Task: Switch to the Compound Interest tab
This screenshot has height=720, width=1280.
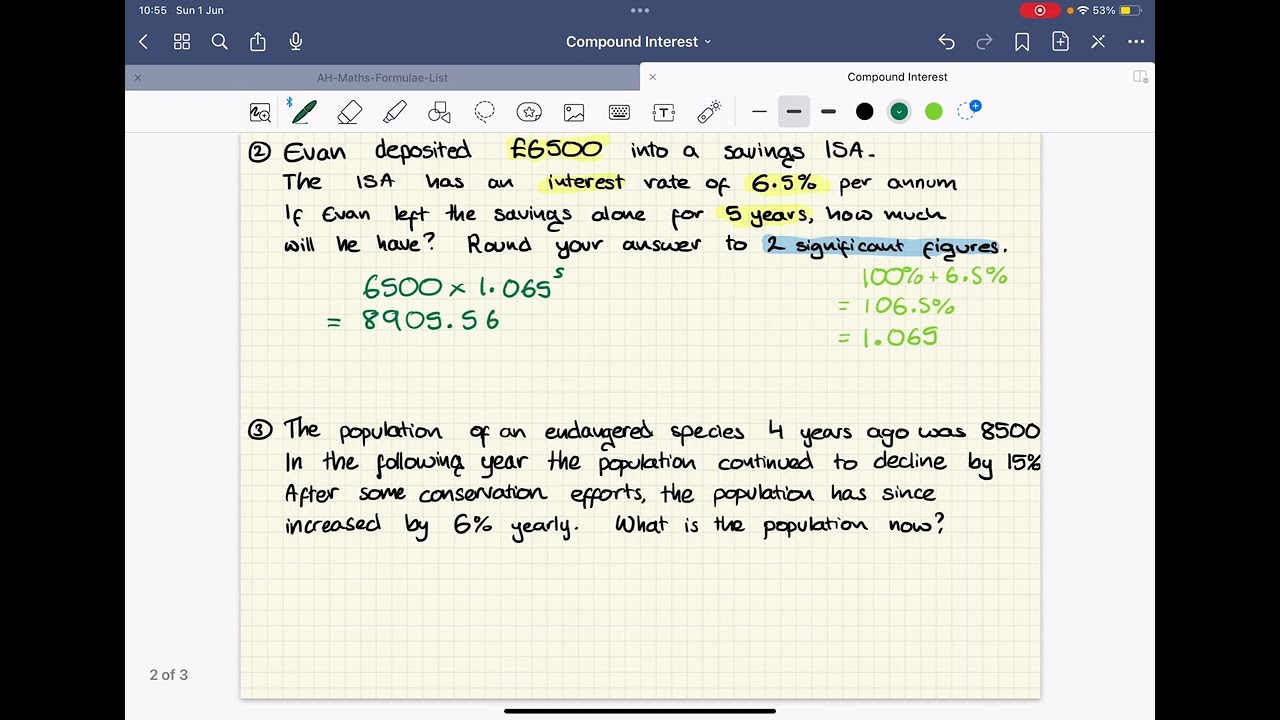Action: click(x=897, y=77)
